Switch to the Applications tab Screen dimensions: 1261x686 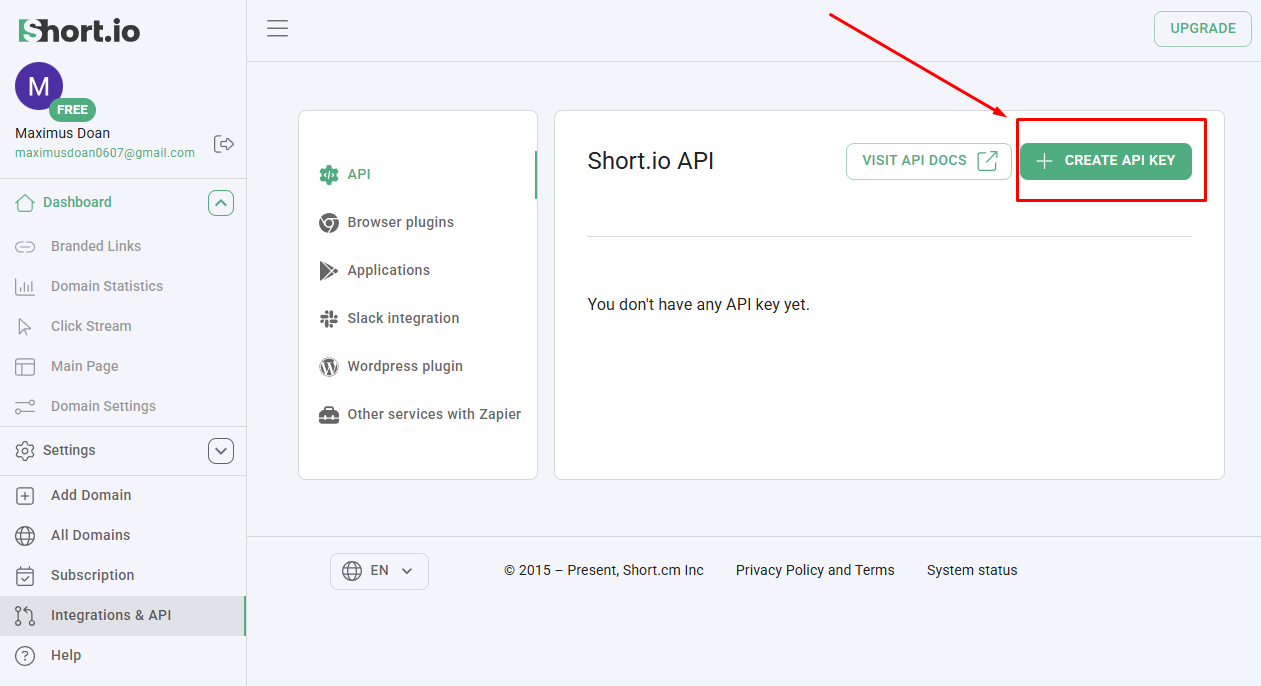pos(418,270)
